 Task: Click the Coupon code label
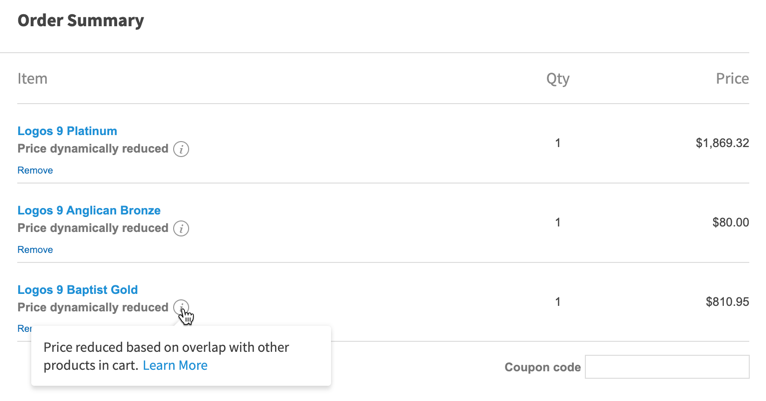[x=543, y=367]
